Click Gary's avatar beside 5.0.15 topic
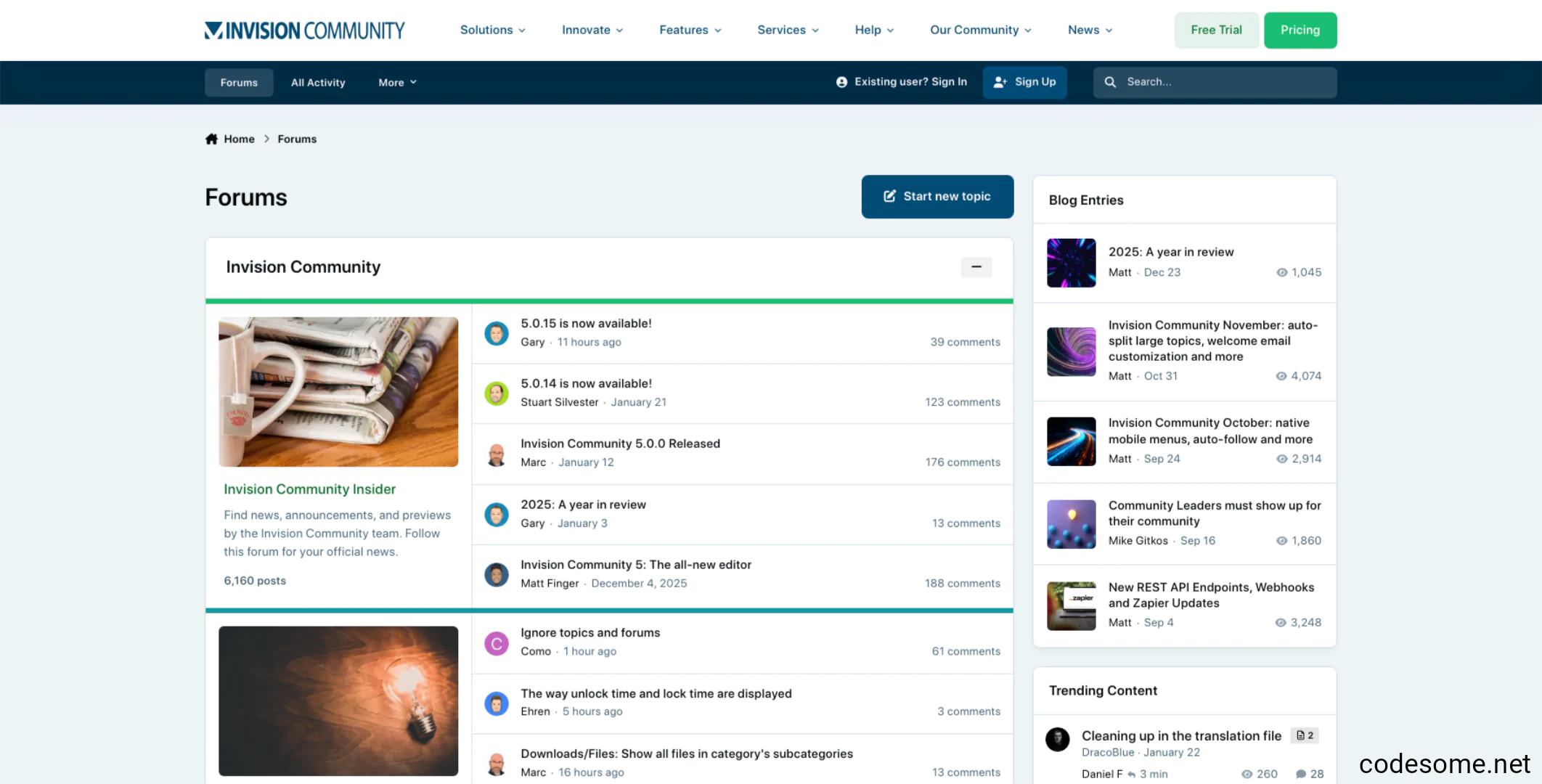 click(497, 333)
